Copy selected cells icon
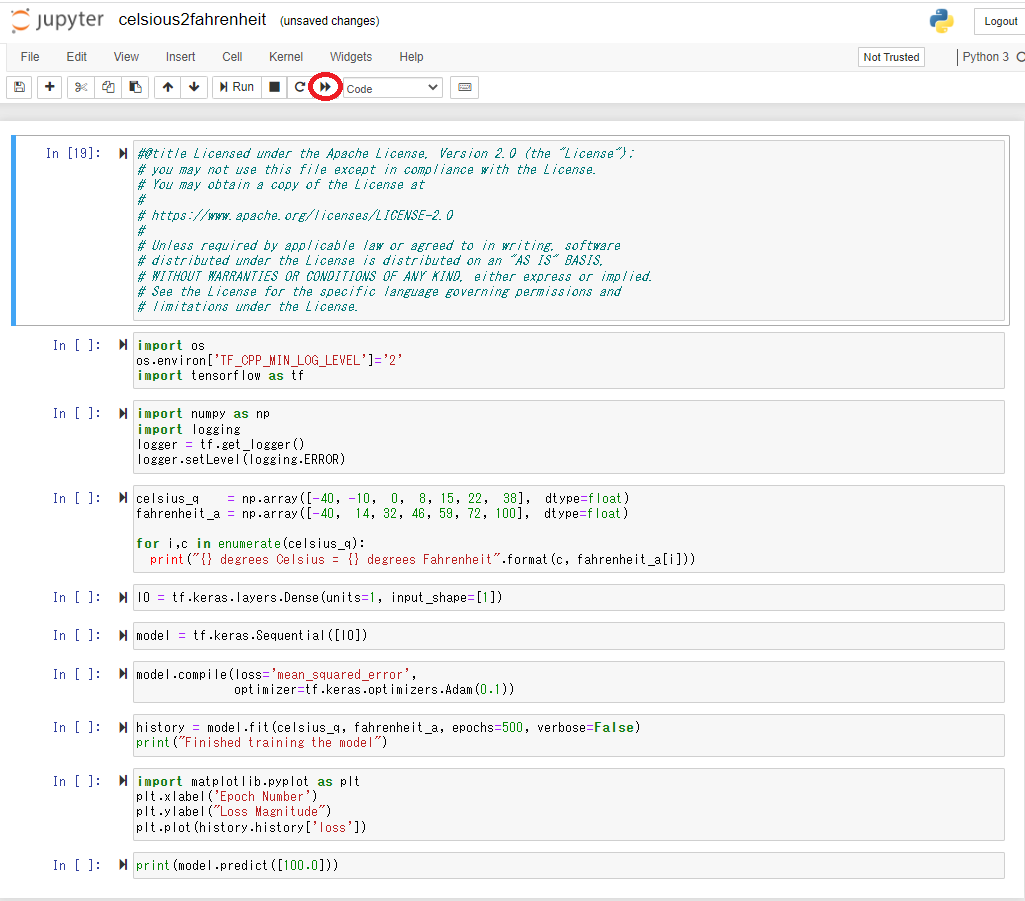The image size is (1025, 901). click(108, 88)
